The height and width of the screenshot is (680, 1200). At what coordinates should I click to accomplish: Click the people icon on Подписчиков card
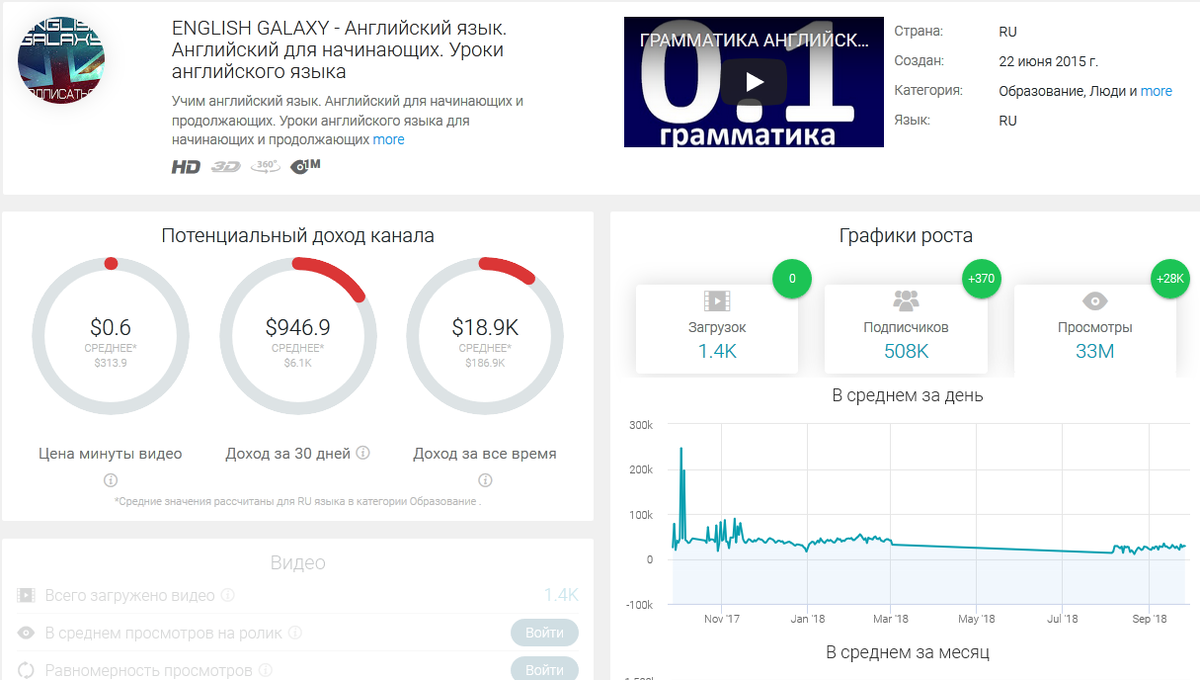(906, 300)
